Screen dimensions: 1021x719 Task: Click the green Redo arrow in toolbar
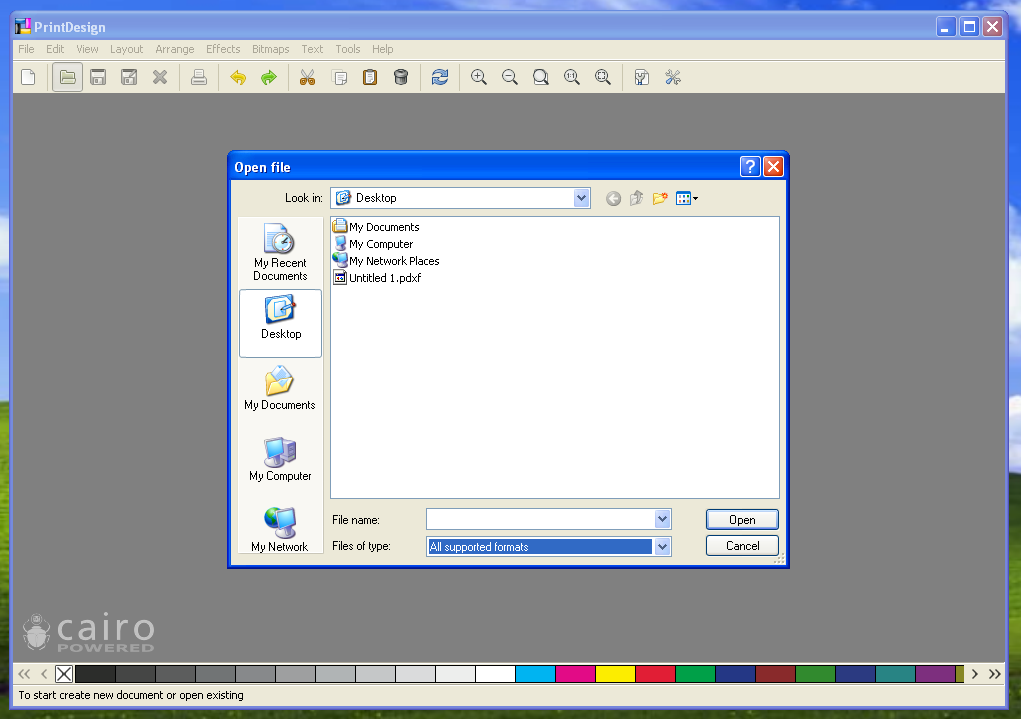point(268,78)
